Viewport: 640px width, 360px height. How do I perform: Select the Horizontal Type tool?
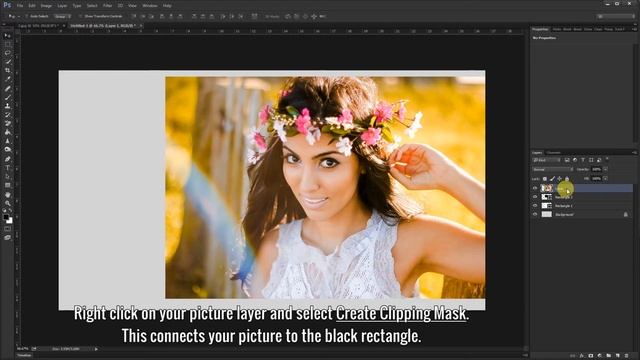coord(7,168)
